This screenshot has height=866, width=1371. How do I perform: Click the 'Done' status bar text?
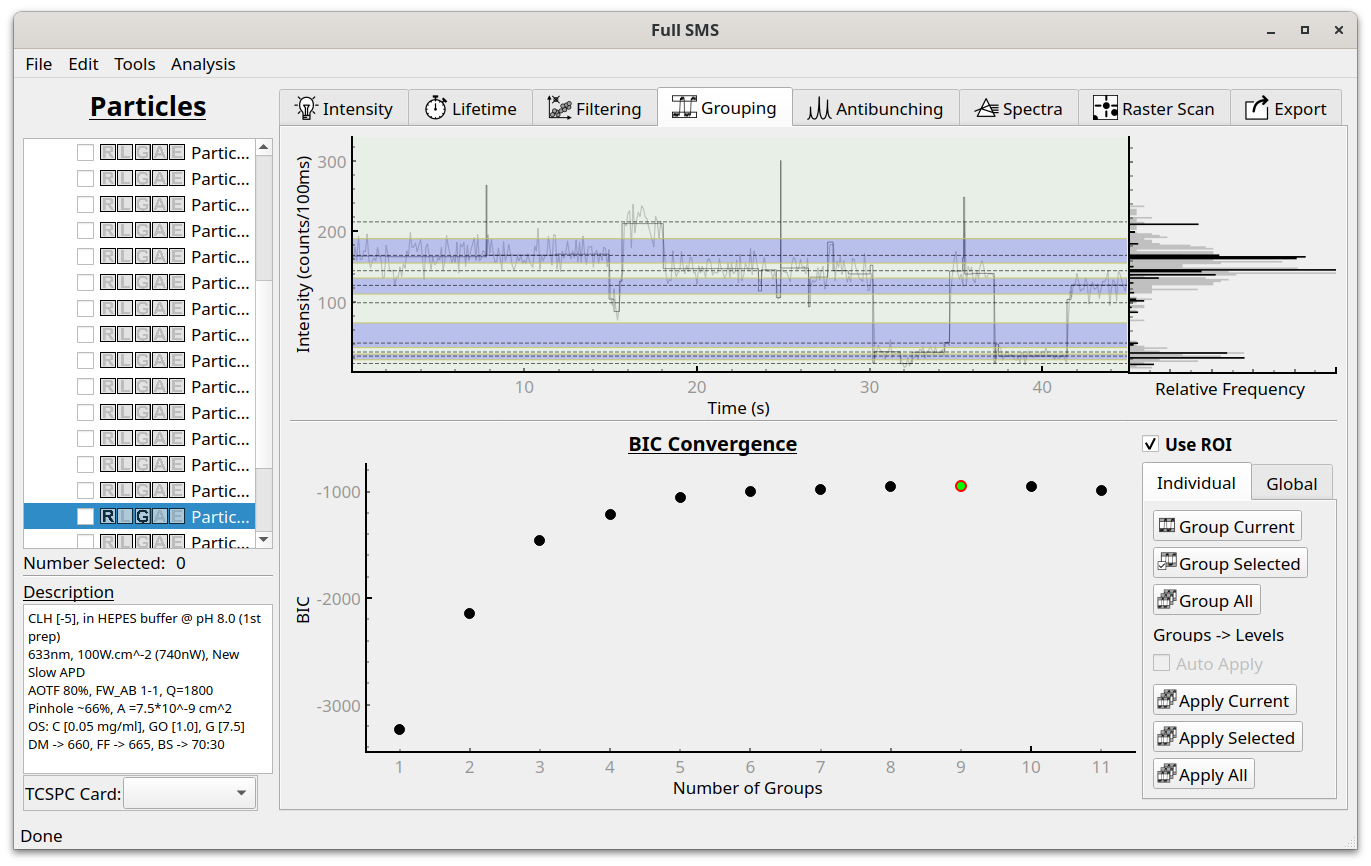tap(41, 836)
